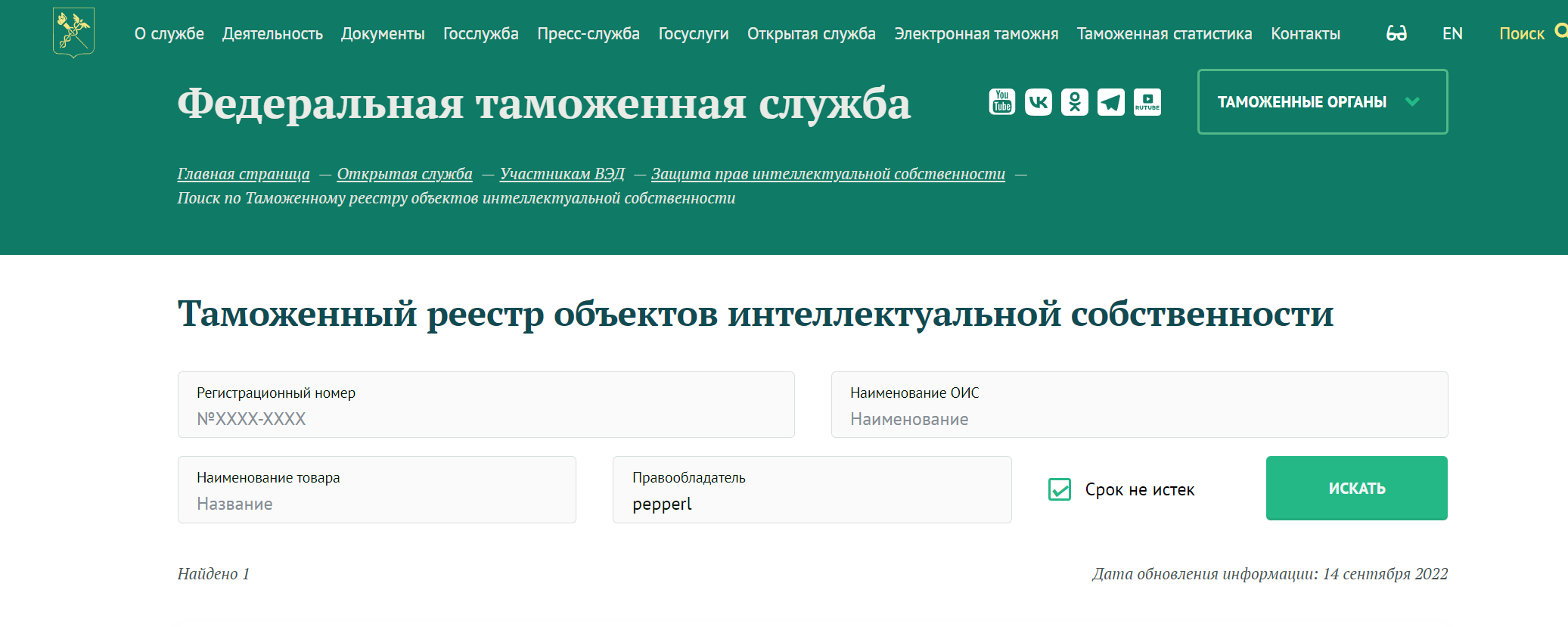Follow the Участникам ВЭД breadcrumb link

click(x=562, y=174)
